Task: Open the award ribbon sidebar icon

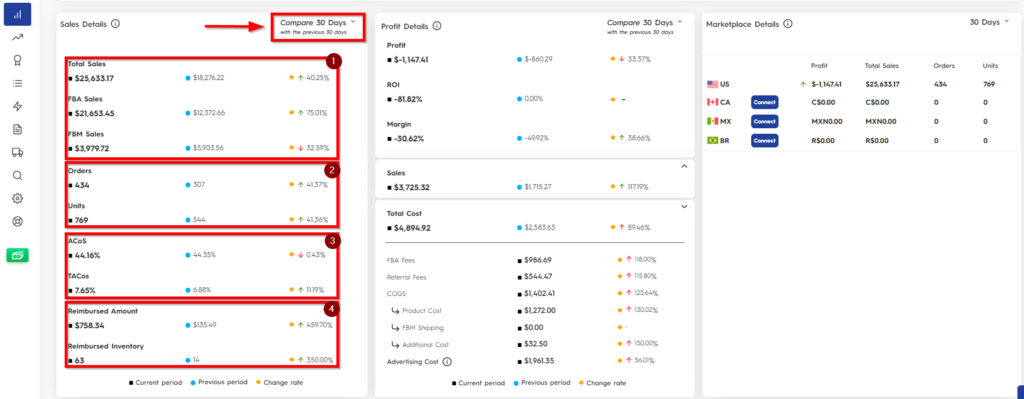Action: click(18, 60)
